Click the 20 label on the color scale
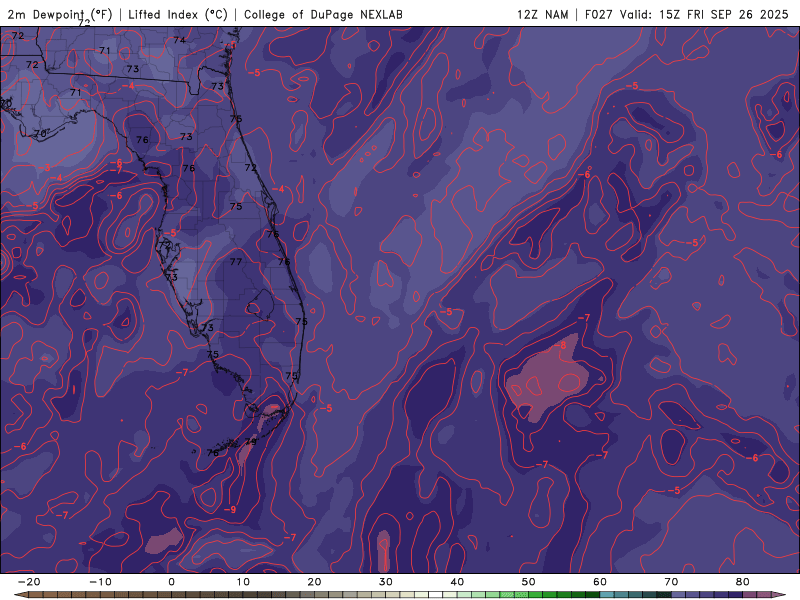This screenshot has width=800, height=600. coord(314,582)
